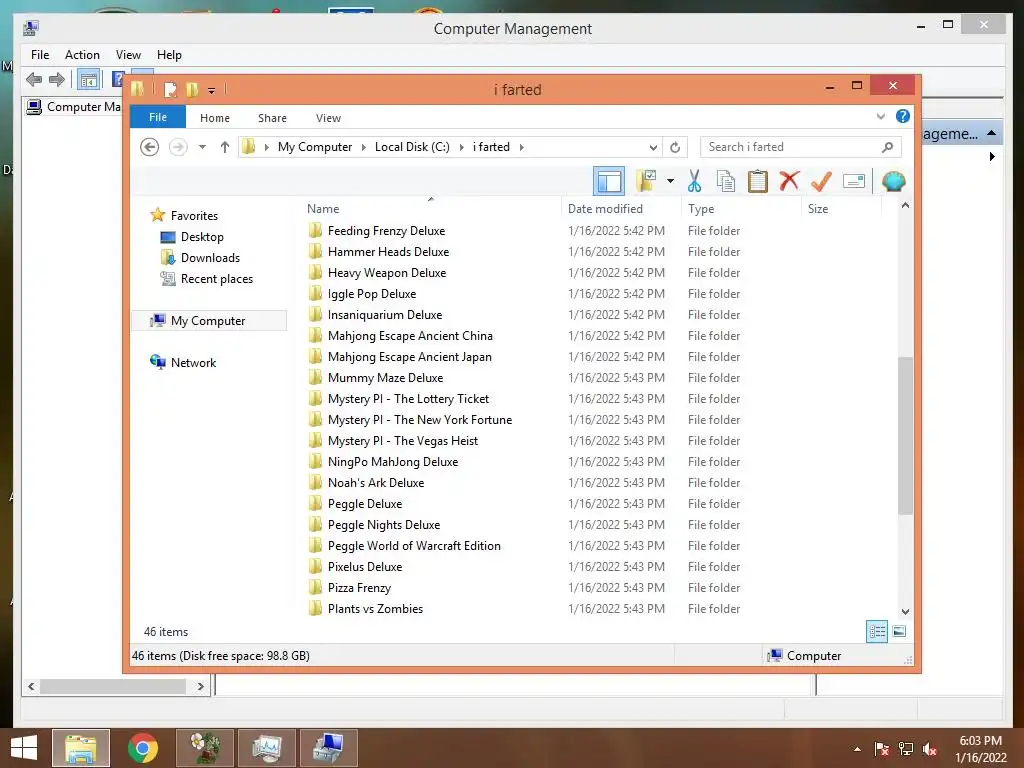Open the Home ribbon tab
Screen dimensions: 1024x768
tap(215, 118)
